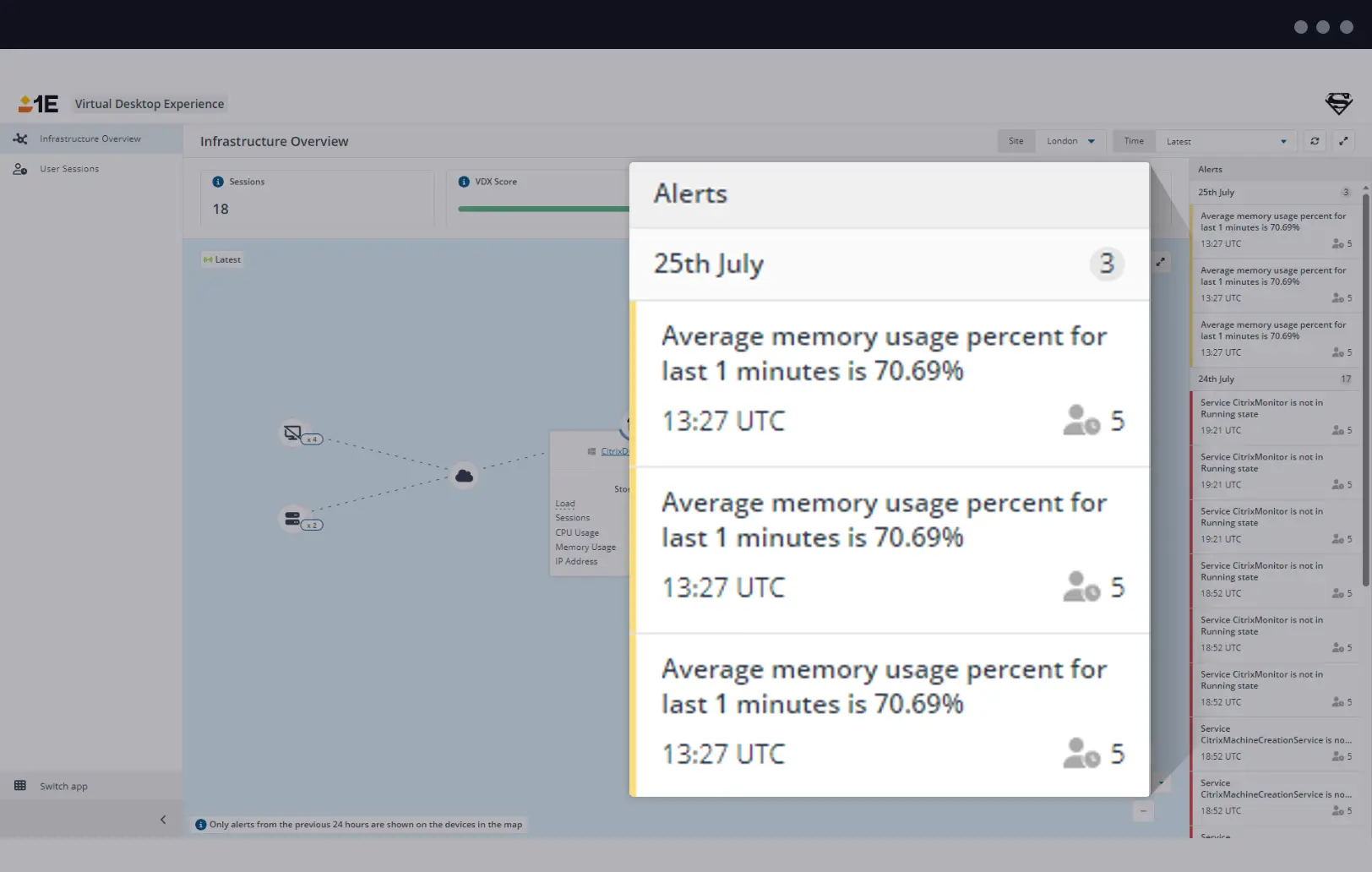The width and height of the screenshot is (1372, 872).
Task: Select the server node marked x2
Action: pyautogui.click(x=293, y=519)
